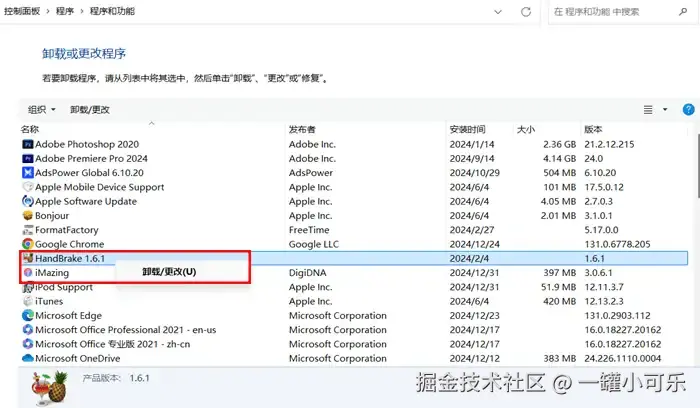The width and height of the screenshot is (700, 408).
Task: Click the AdsPower Global icon
Action: (x=28, y=173)
